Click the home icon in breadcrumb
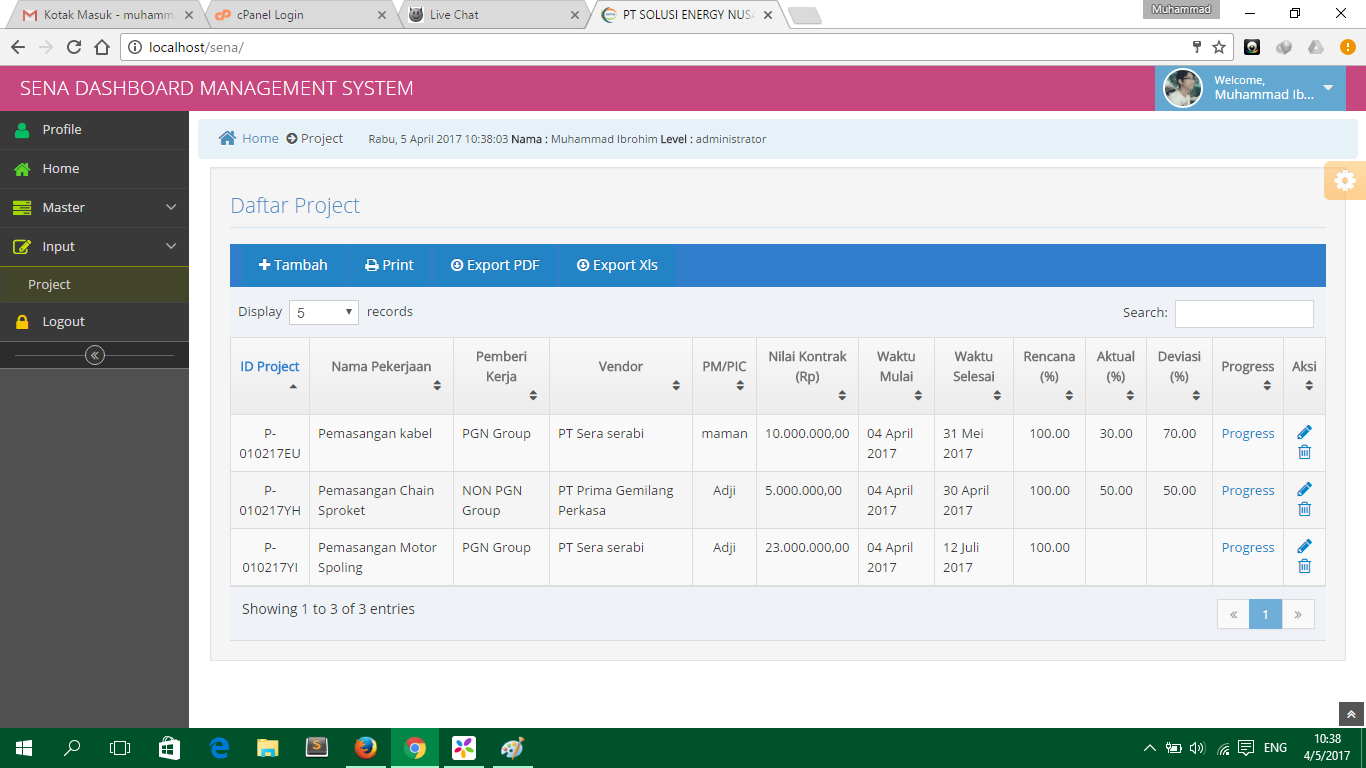 pyautogui.click(x=228, y=138)
